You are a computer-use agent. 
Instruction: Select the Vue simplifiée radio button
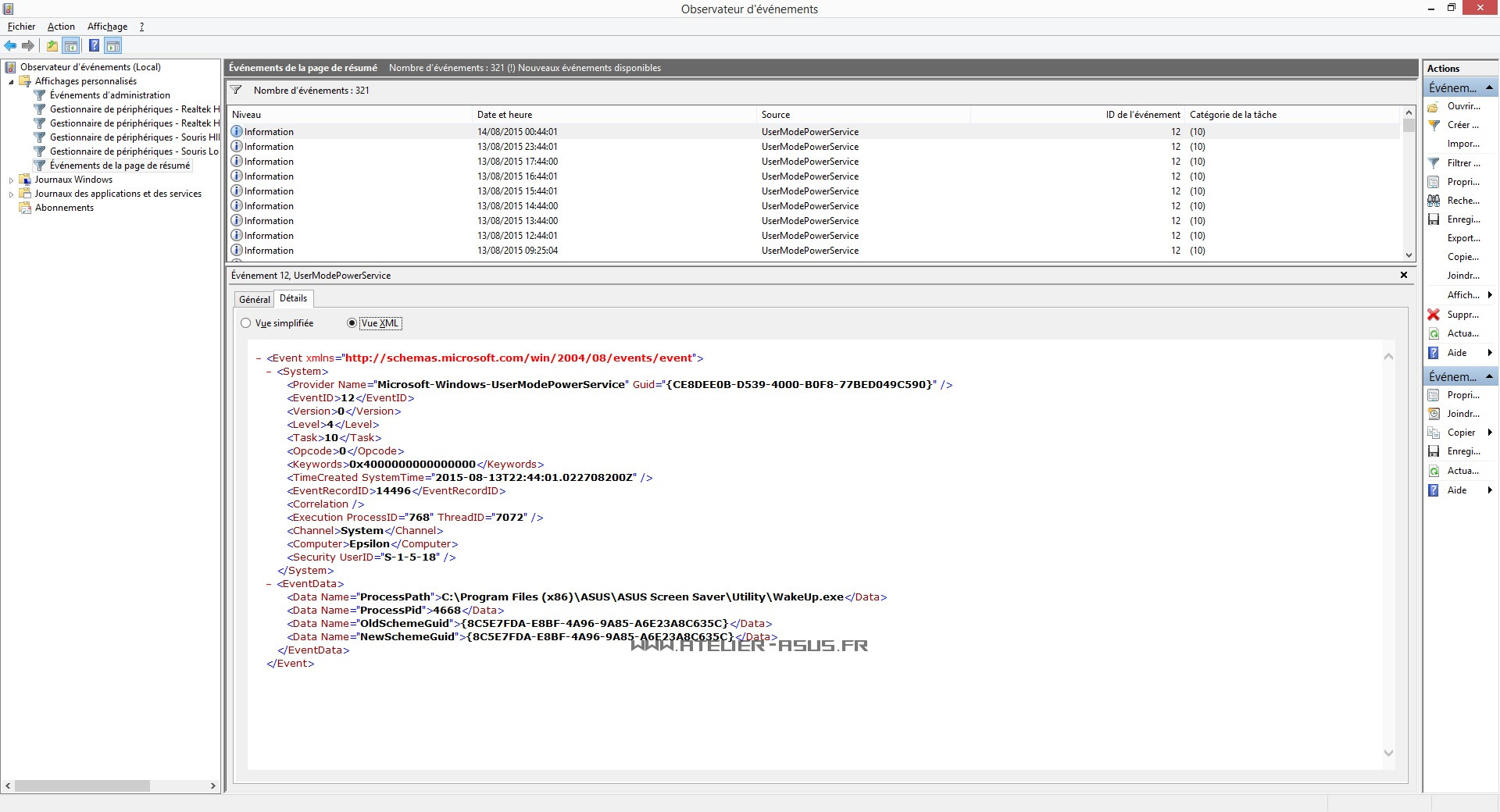pyautogui.click(x=246, y=323)
